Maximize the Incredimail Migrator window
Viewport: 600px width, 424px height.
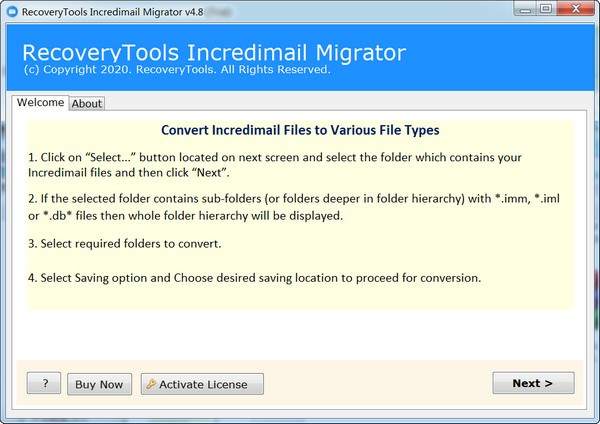[545, 9]
